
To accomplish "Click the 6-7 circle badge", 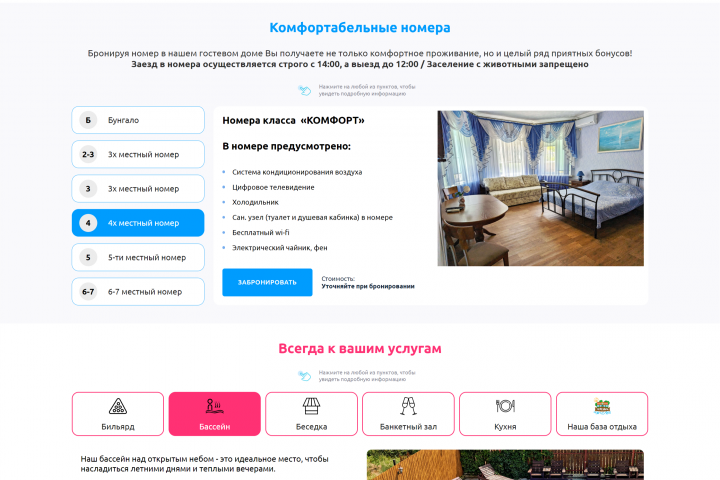I will pyautogui.click(x=88, y=292).
